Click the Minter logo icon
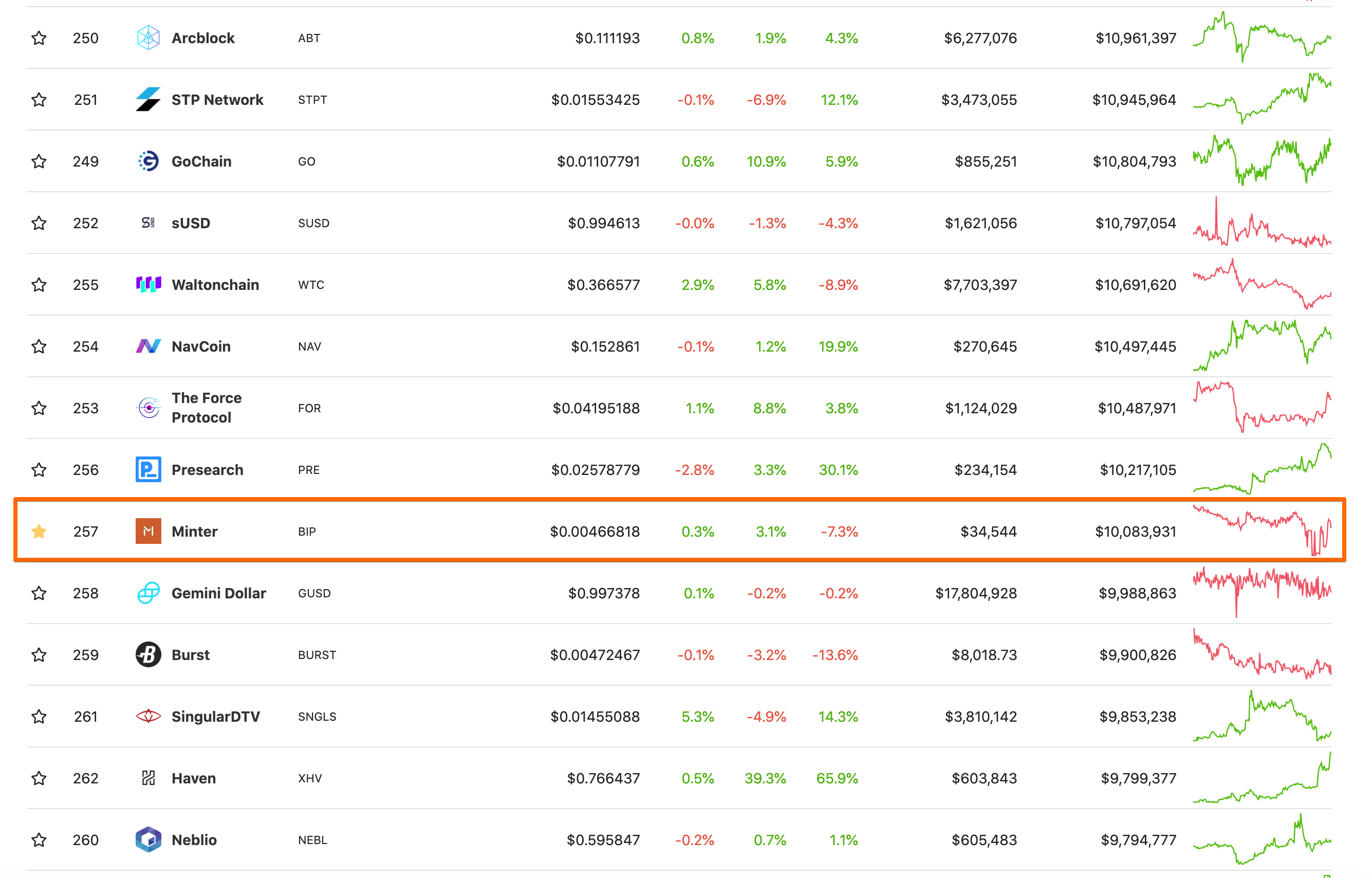1372x878 pixels. click(x=148, y=532)
